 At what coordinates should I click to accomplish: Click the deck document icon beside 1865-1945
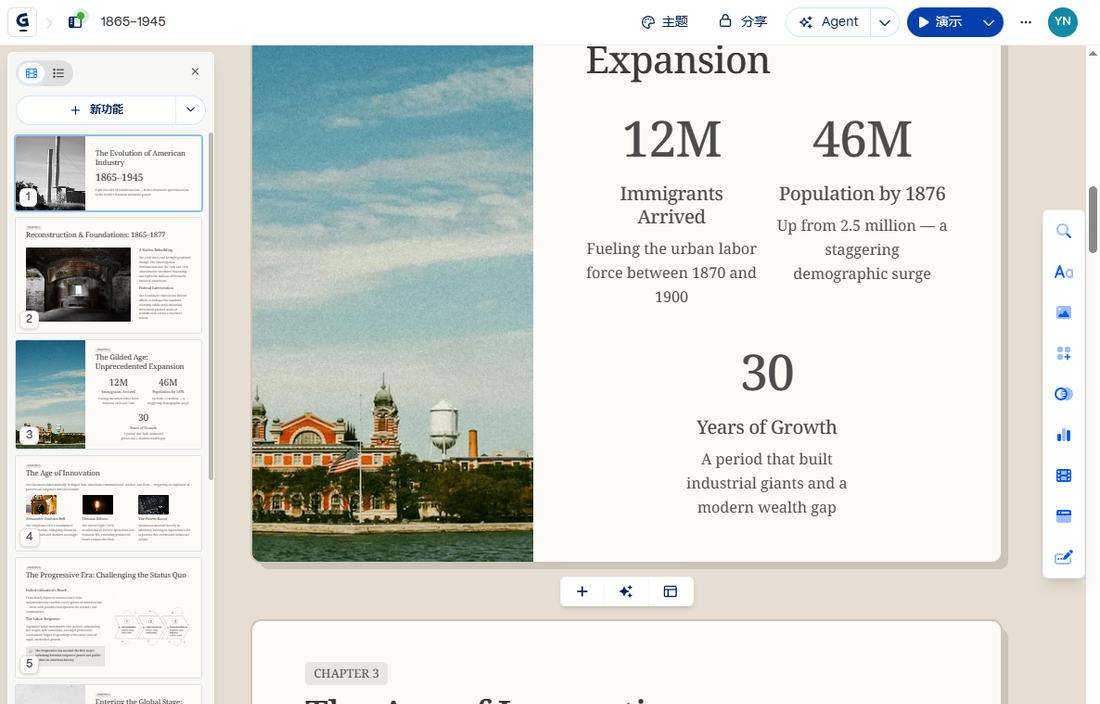tap(76, 21)
